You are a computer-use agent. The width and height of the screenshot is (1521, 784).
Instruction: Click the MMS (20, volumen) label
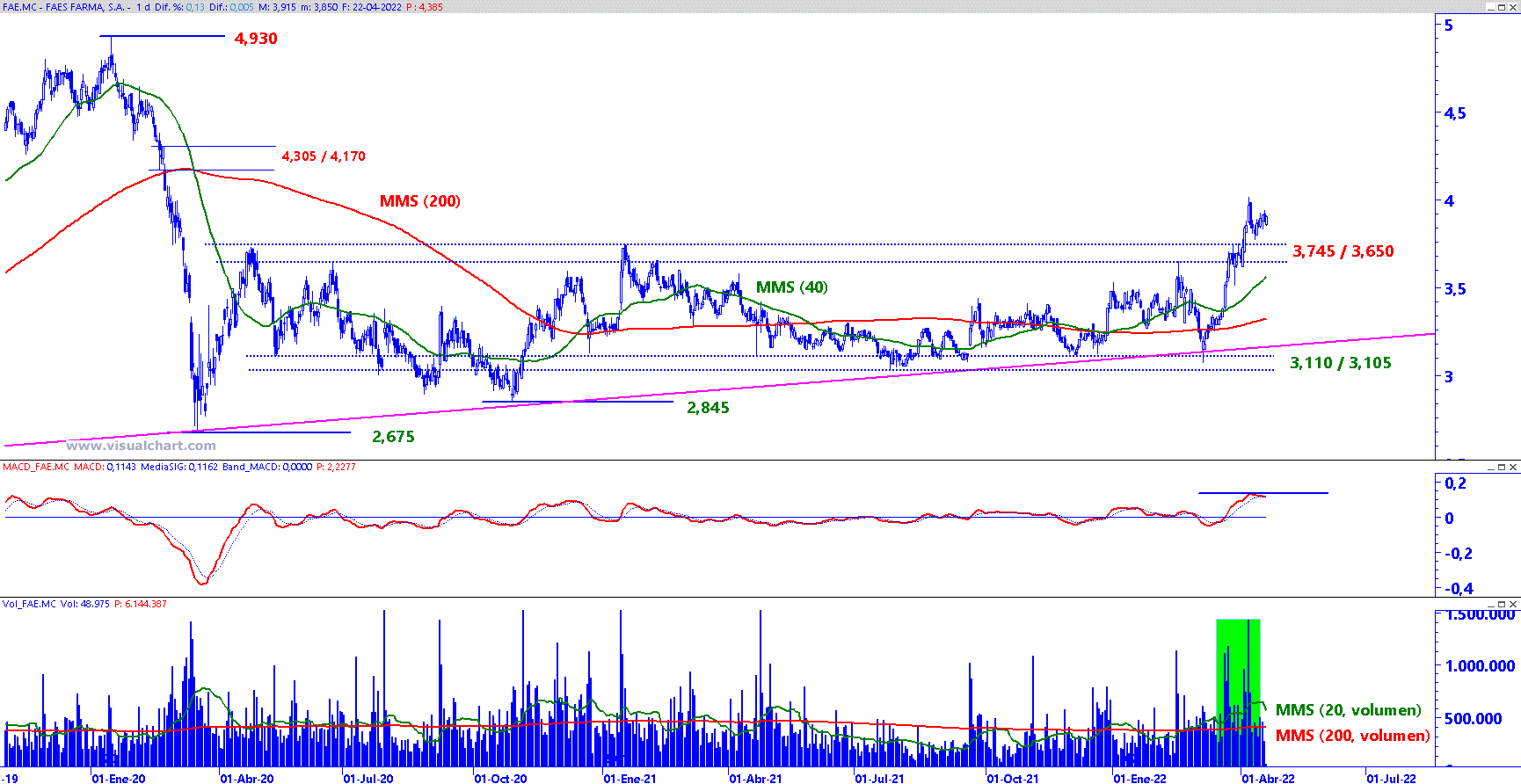point(1349,710)
